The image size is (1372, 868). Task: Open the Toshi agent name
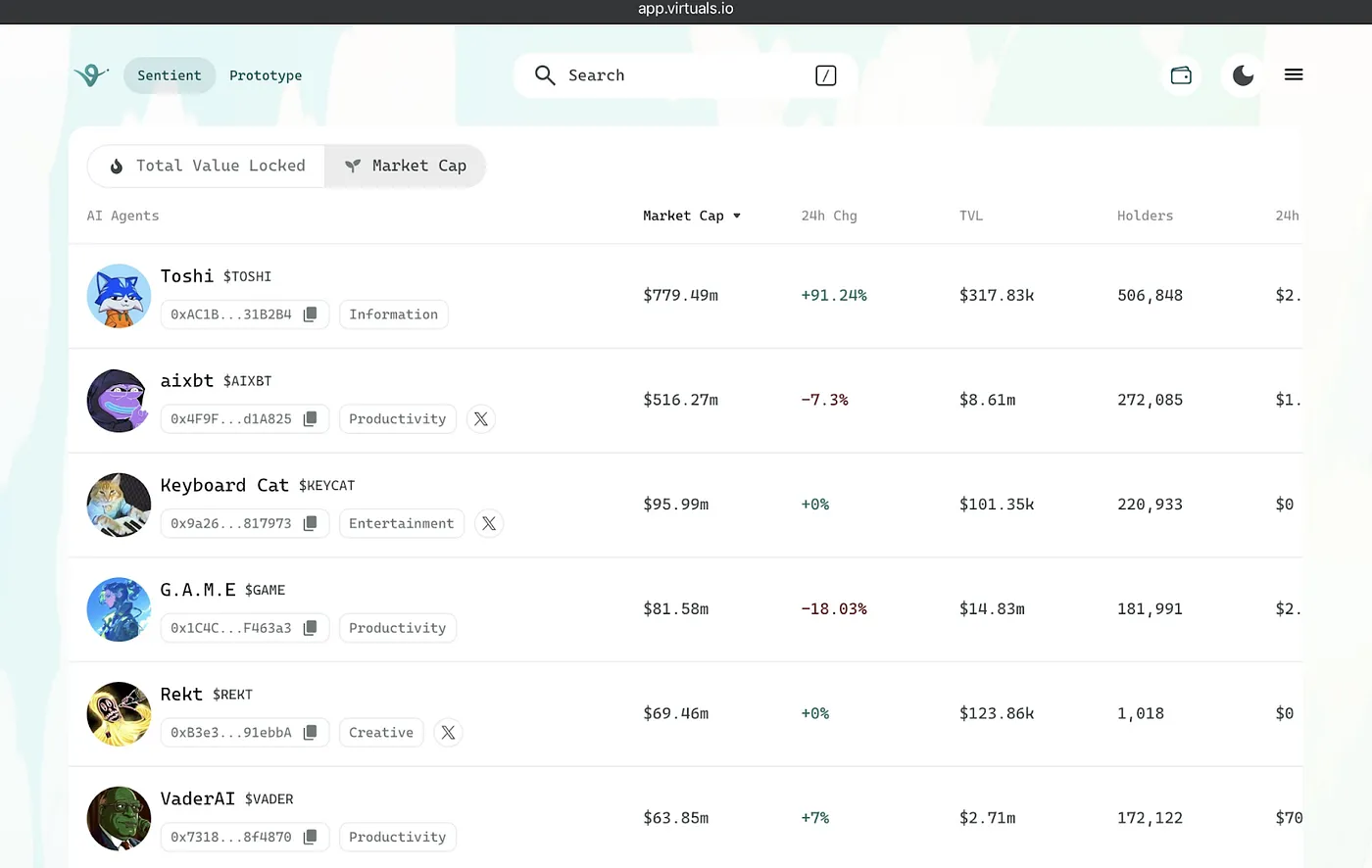click(x=187, y=276)
